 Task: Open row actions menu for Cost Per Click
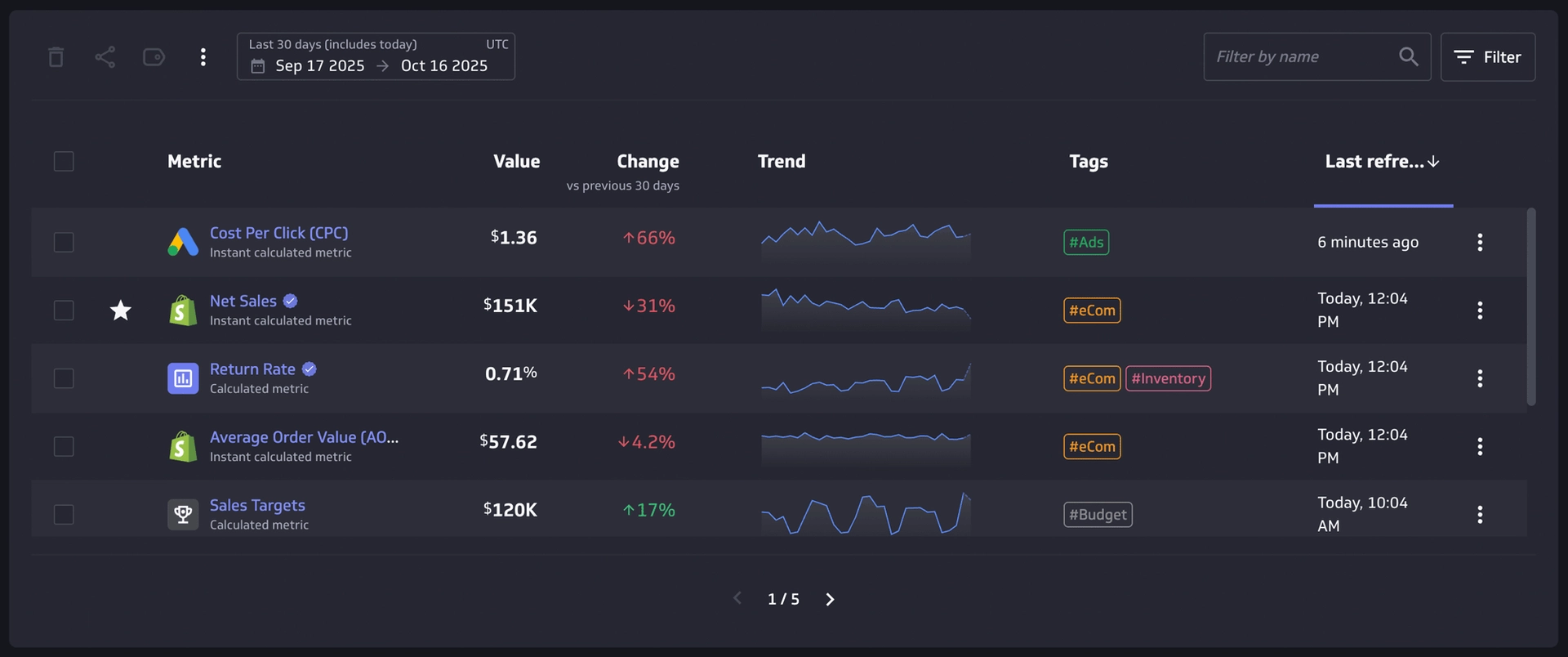(1479, 242)
